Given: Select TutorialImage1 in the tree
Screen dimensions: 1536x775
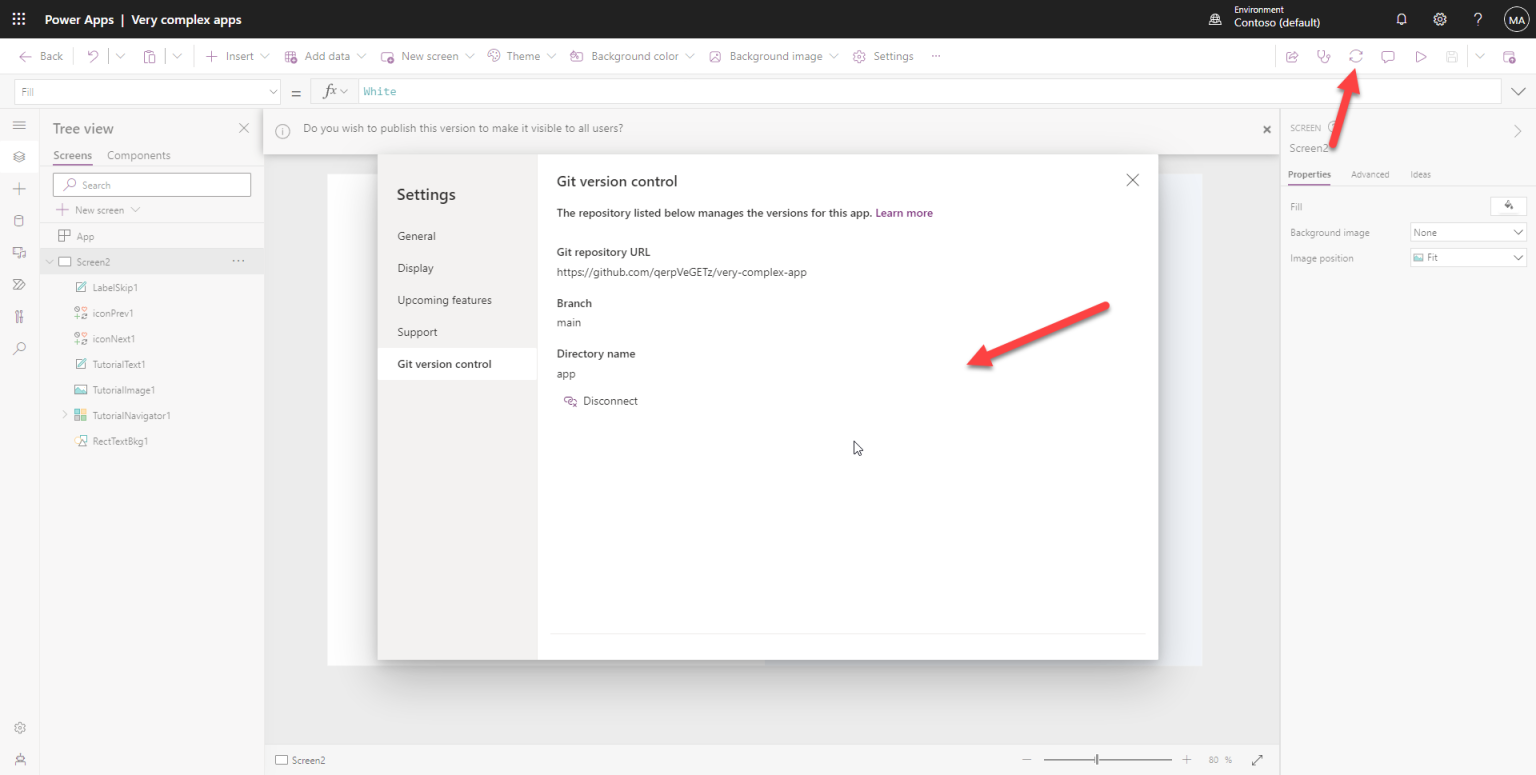Looking at the screenshot, I should point(123,390).
